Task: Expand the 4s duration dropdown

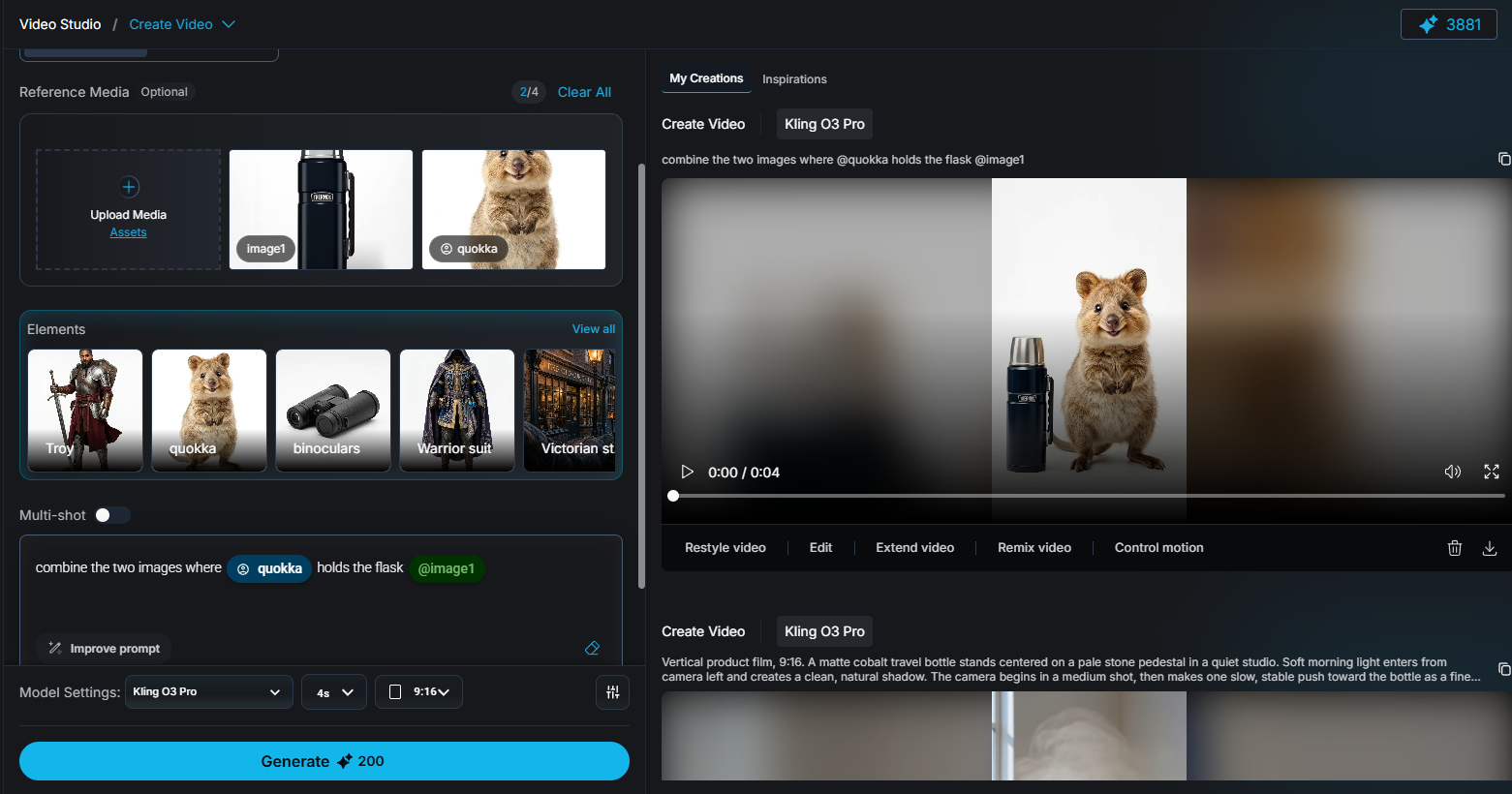Action: coord(334,692)
